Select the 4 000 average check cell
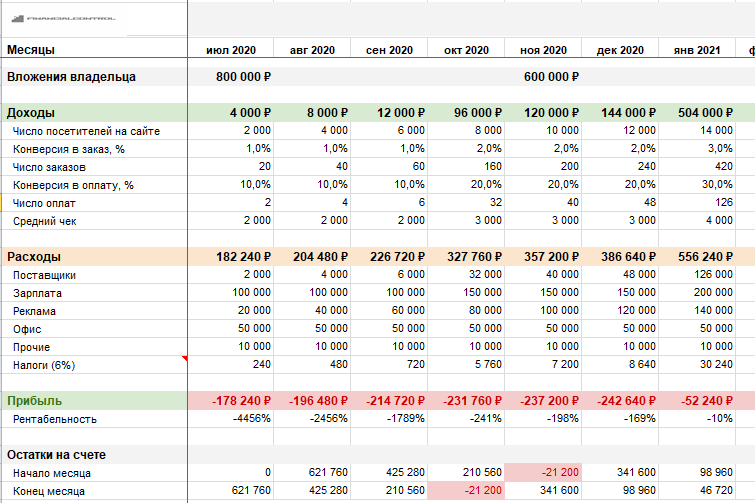The height and width of the screenshot is (503, 755). pos(697,220)
